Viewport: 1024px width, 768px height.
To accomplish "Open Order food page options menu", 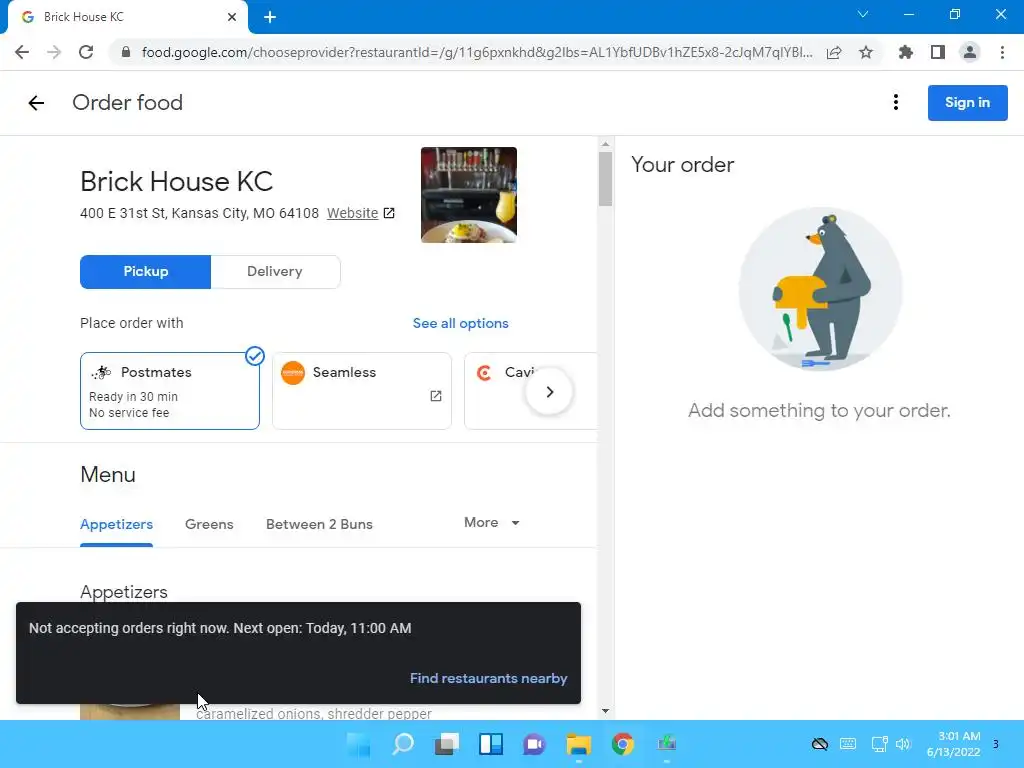I will tap(896, 103).
